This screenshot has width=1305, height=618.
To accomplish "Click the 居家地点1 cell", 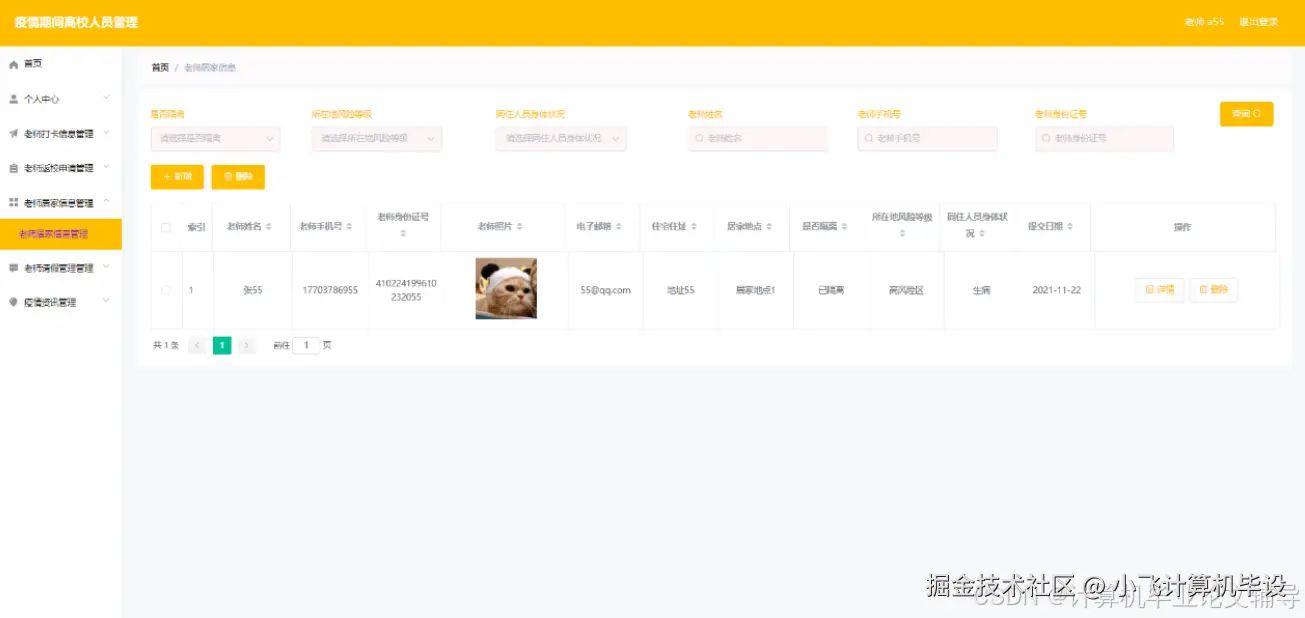I will pyautogui.click(x=756, y=290).
